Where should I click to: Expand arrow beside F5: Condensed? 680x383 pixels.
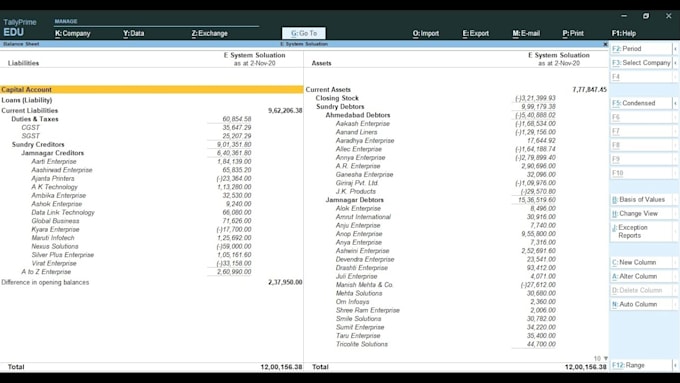tap(675, 103)
